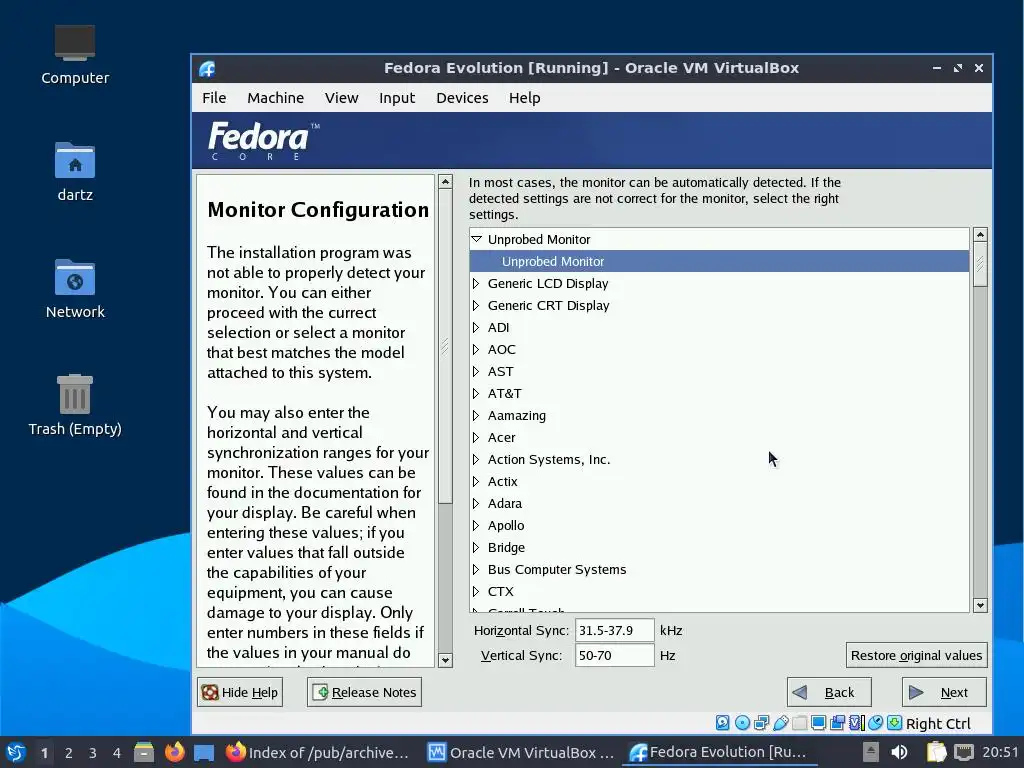1024x768 pixels.
Task: Expand the AOC monitor group
Action: 476,349
